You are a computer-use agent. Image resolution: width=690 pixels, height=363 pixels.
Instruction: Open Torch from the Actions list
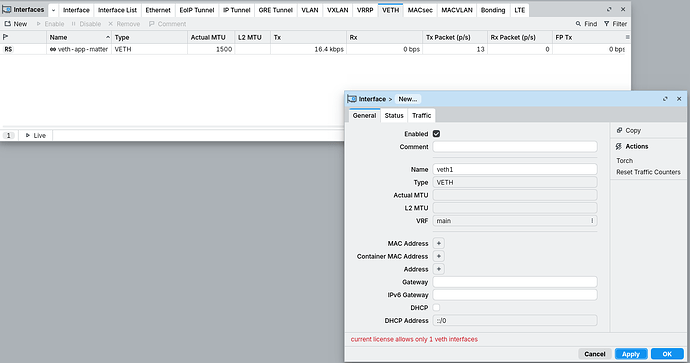(x=624, y=161)
